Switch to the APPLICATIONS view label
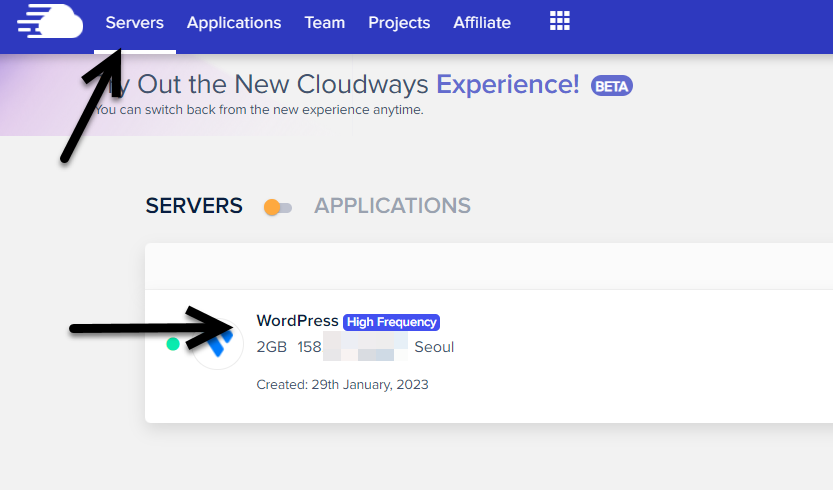833x490 pixels. coord(392,206)
